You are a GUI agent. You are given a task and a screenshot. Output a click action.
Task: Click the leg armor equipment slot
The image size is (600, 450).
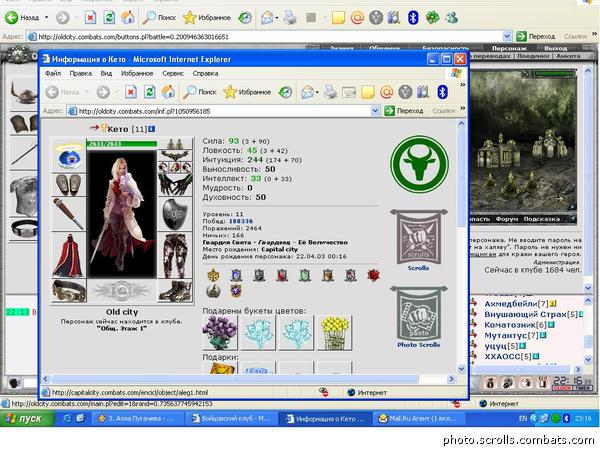175,255
